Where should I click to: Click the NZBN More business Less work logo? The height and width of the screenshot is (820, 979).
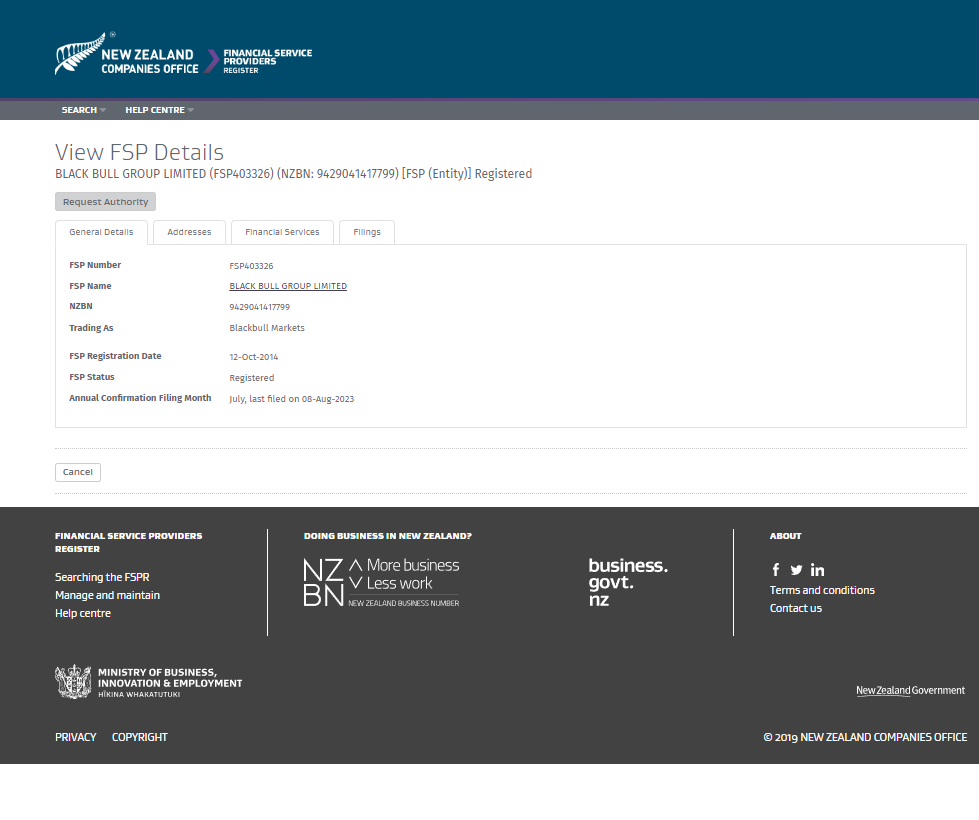[x=381, y=583]
